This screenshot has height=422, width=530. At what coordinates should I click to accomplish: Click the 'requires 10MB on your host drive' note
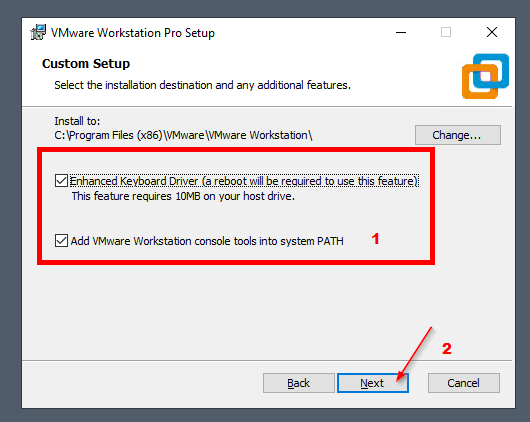[x=183, y=196]
